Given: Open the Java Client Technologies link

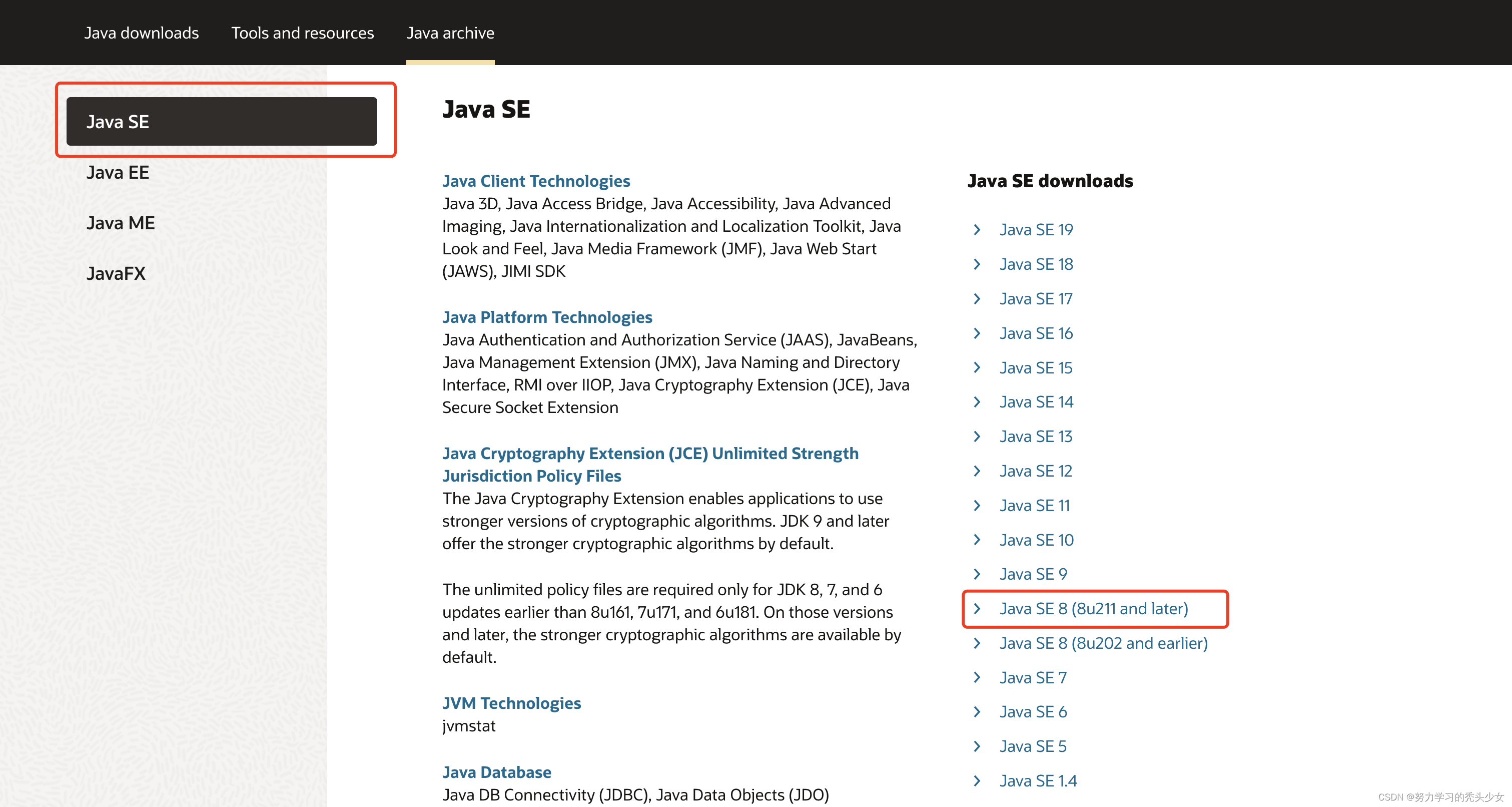Looking at the screenshot, I should tap(536, 181).
